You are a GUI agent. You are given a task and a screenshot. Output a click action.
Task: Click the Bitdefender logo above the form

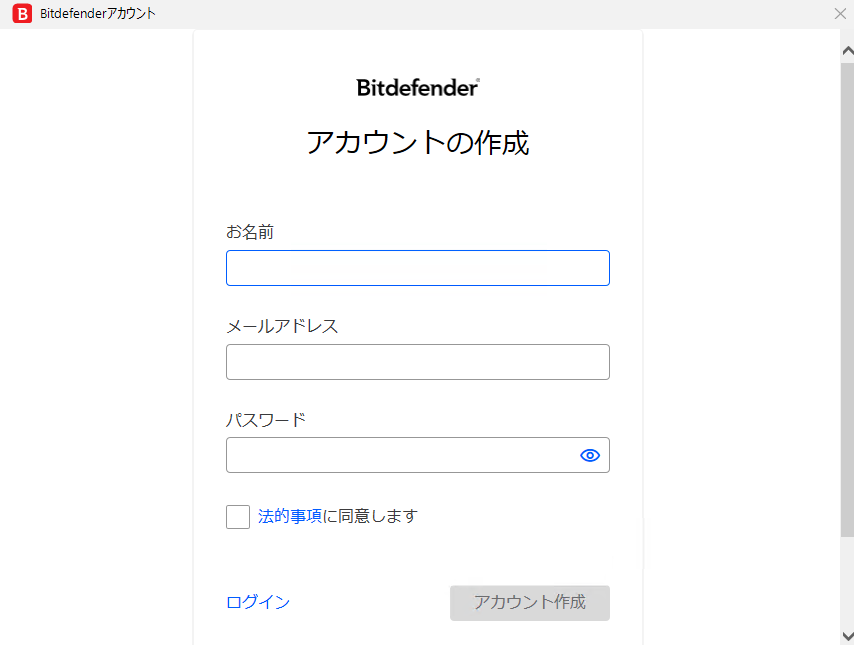(418, 88)
